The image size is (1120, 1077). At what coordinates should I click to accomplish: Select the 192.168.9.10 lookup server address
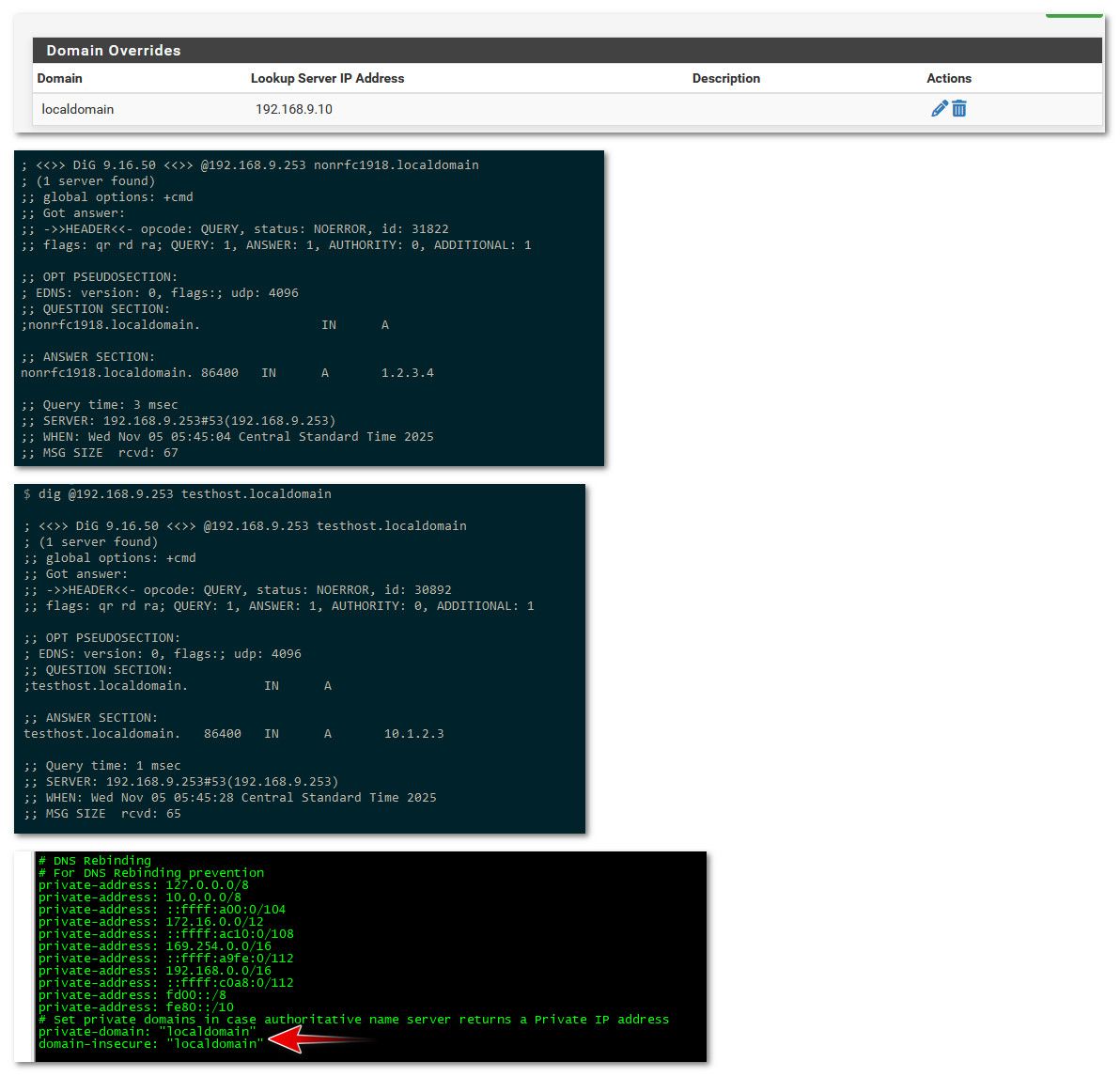(x=294, y=110)
